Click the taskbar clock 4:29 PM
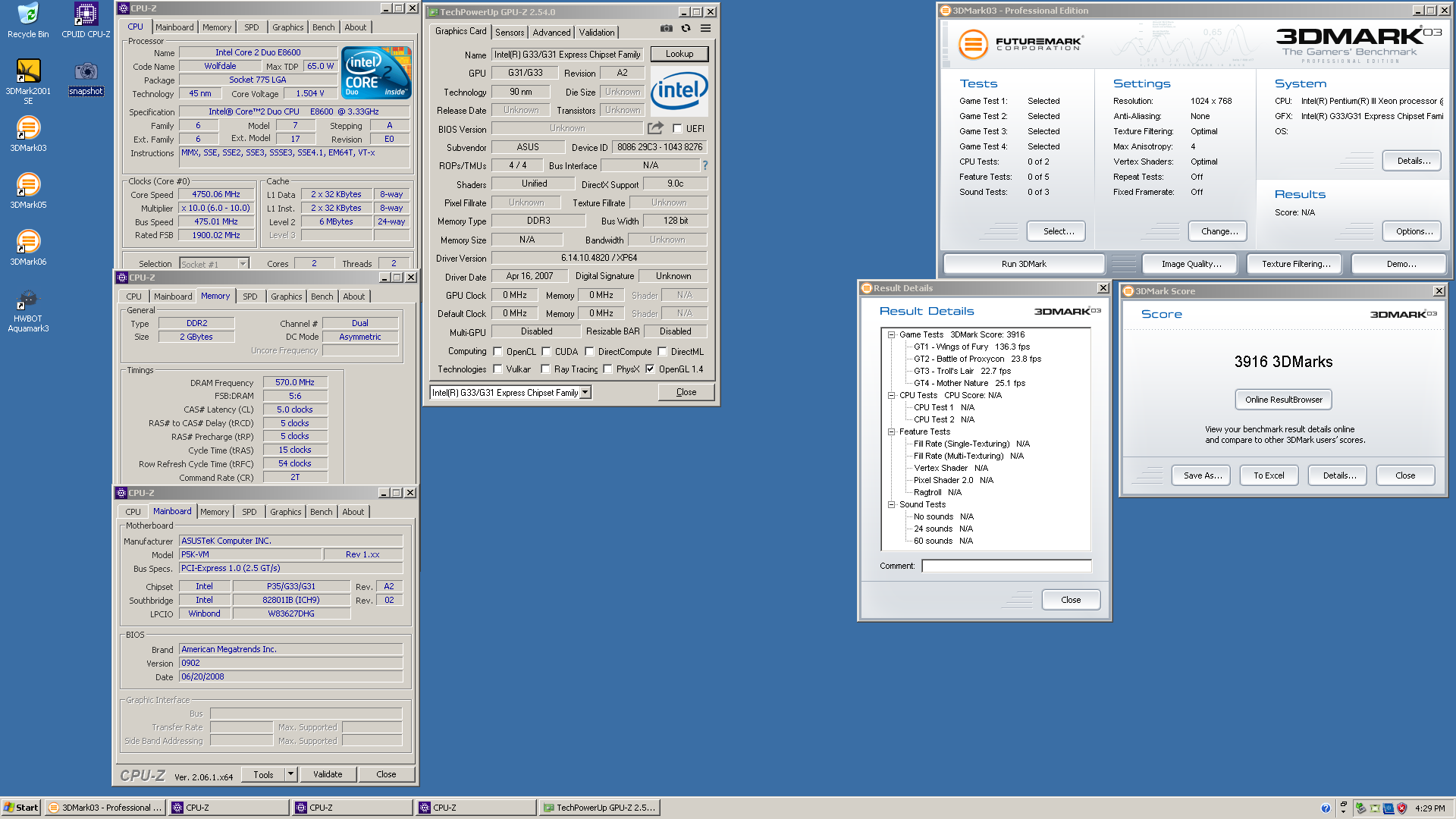The width and height of the screenshot is (1456, 819). (x=1430, y=808)
